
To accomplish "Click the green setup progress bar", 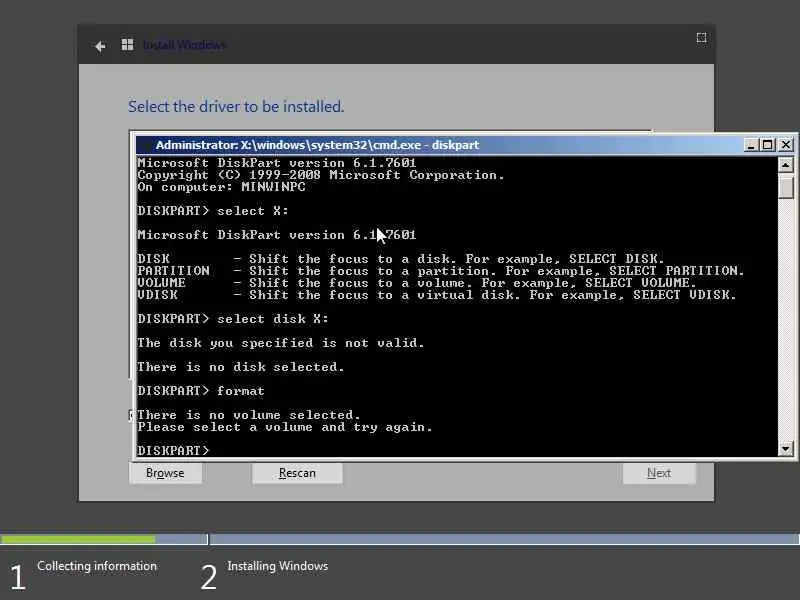I will point(78,539).
